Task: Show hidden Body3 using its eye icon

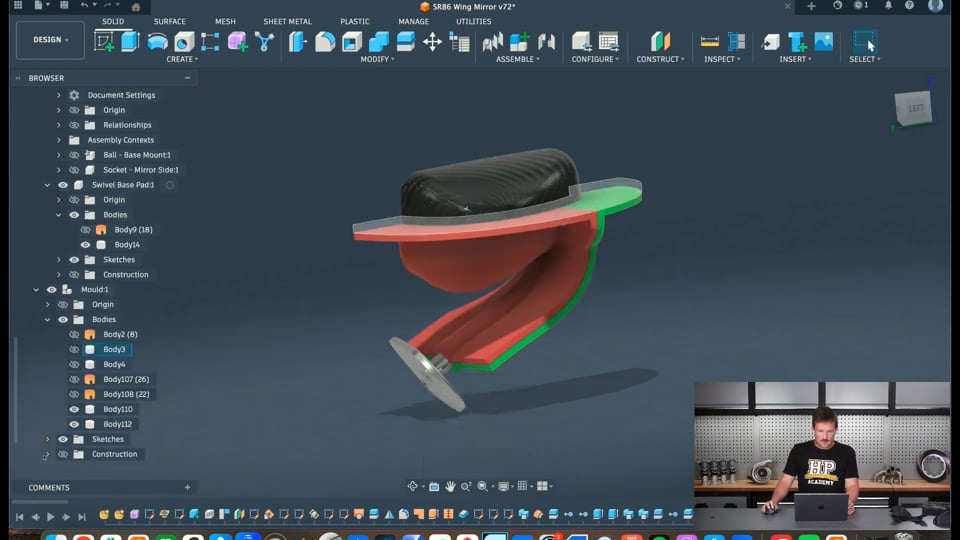Action: point(74,350)
